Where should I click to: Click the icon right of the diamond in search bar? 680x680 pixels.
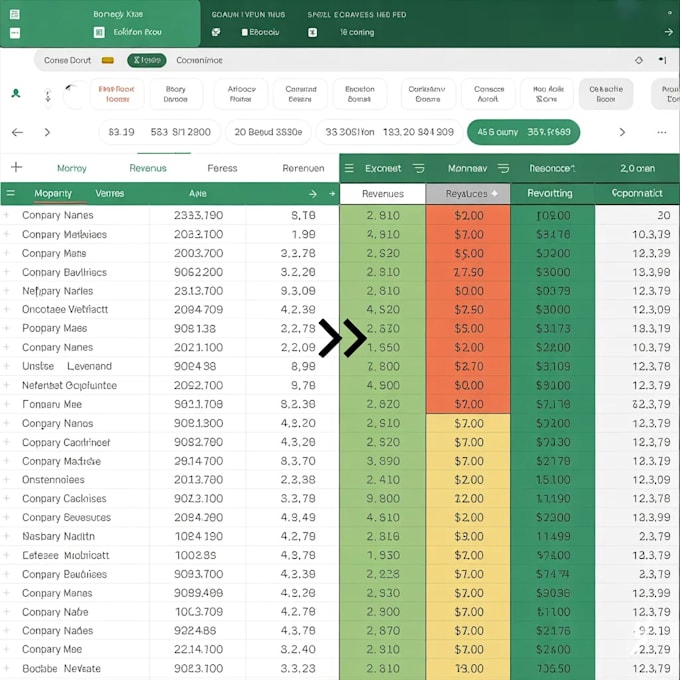tap(662, 60)
